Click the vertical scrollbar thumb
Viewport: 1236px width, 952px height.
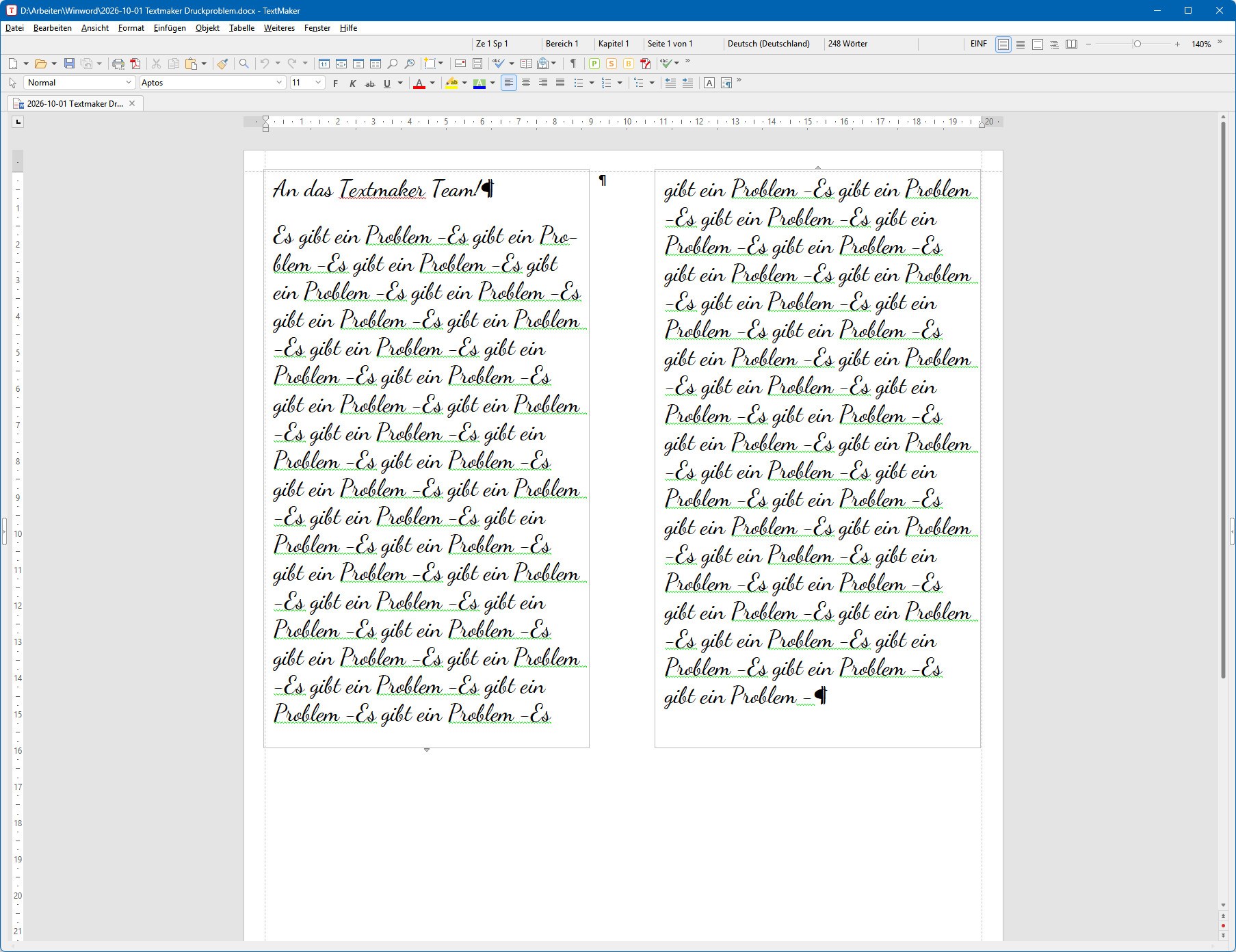(1223, 400)
